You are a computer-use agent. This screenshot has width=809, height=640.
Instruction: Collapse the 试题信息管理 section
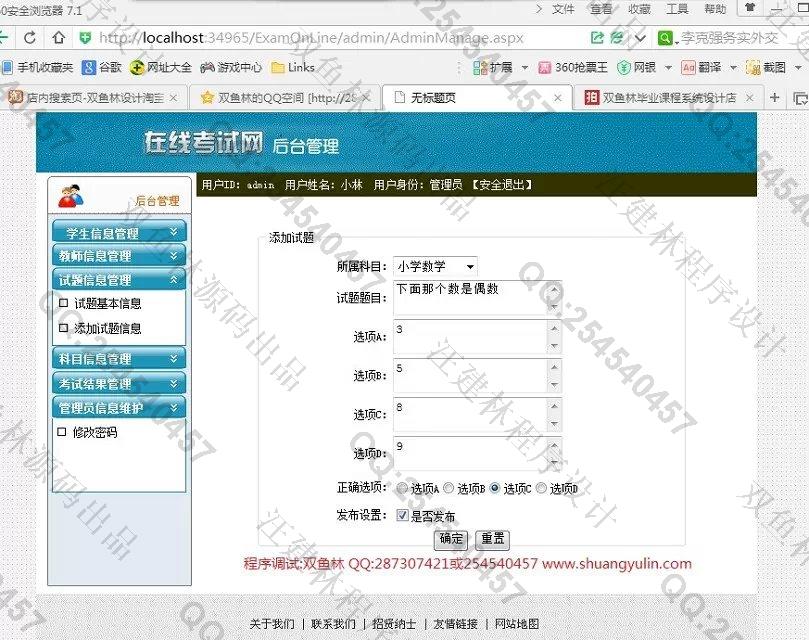point(119,280)
